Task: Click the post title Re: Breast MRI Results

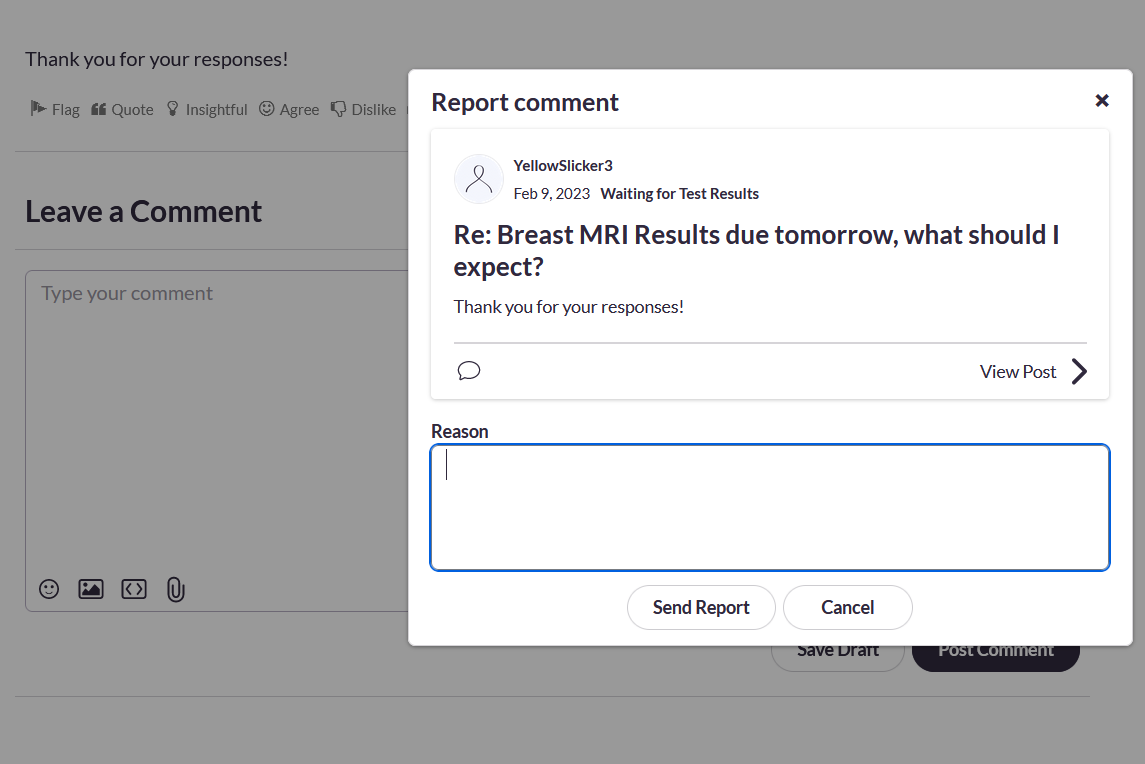Action: click(x=757, y=251)
